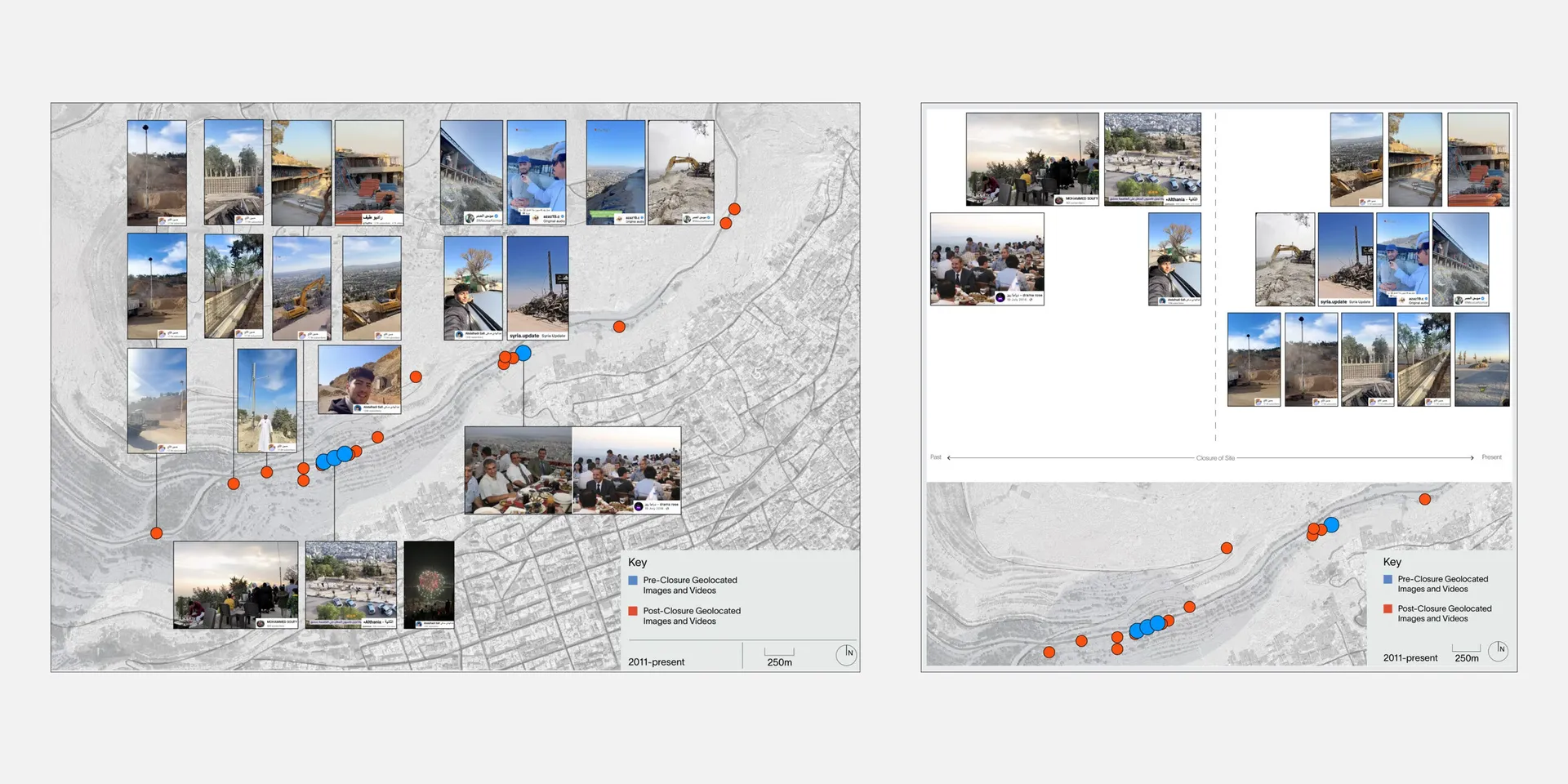
Task: Click the '2011-present' label on the left map
Action: [656, 662]
